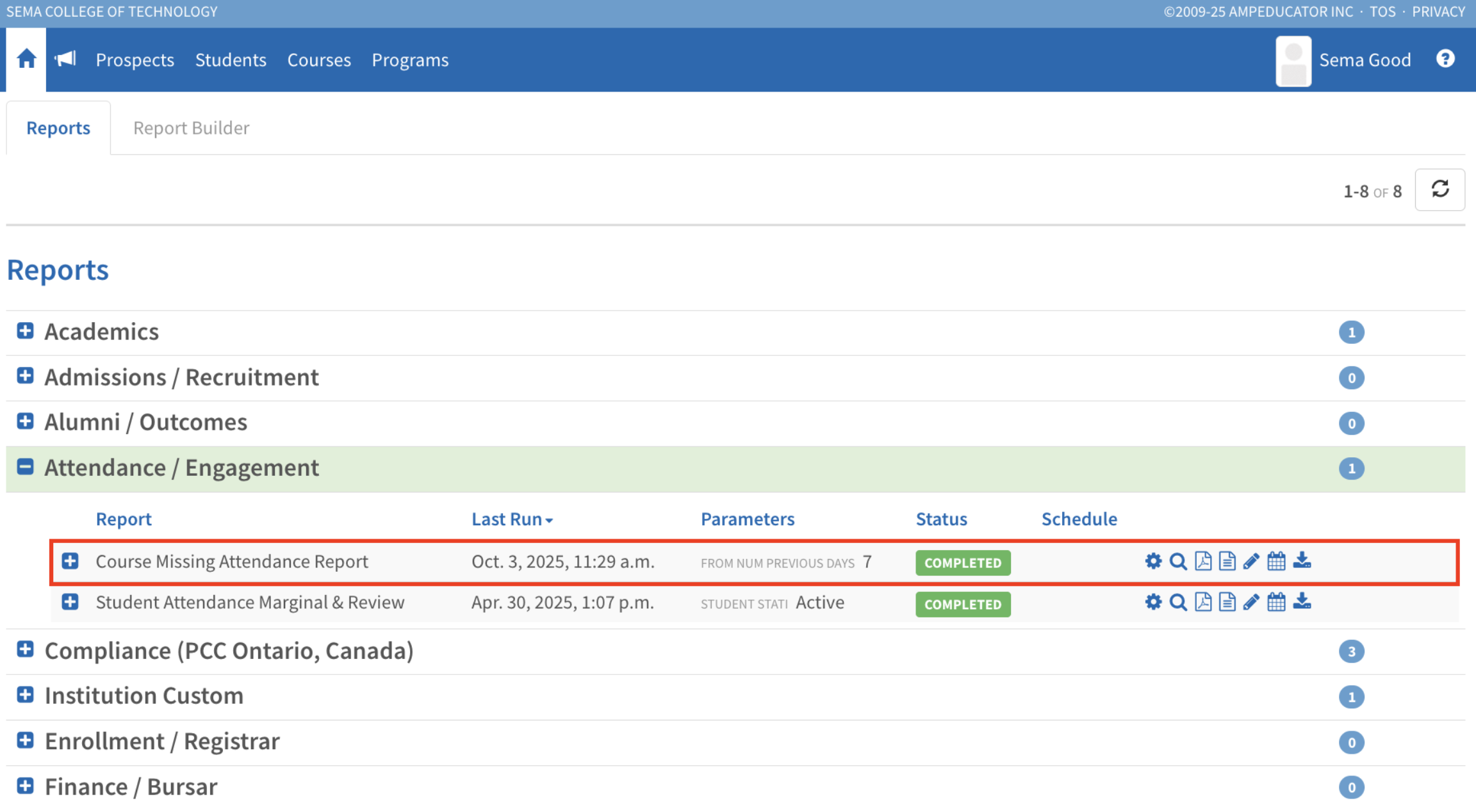Click the download icon for Student Attendance Marginal & Review

[1302, 603]
